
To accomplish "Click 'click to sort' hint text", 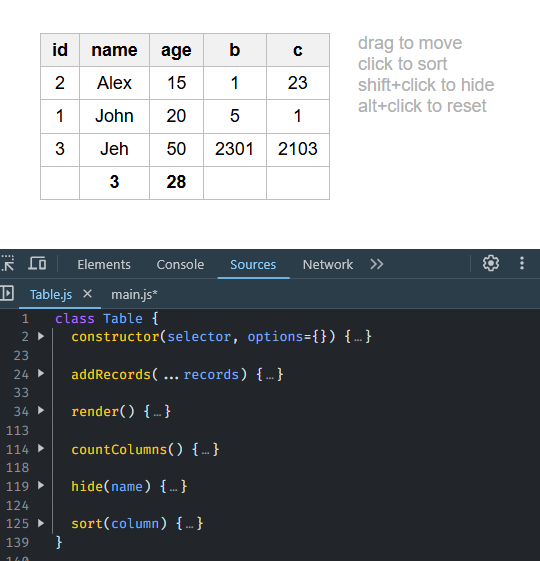I will coord(403,64).
